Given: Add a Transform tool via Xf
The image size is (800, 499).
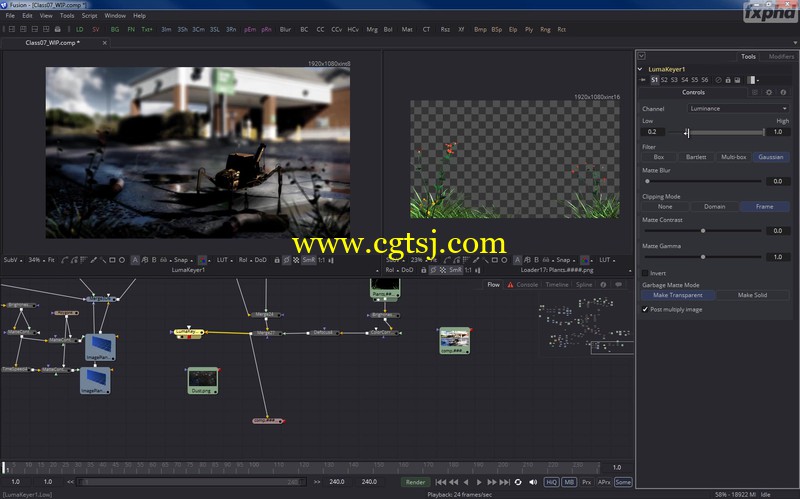Looking at the screenshot, I should coord(461,30).
